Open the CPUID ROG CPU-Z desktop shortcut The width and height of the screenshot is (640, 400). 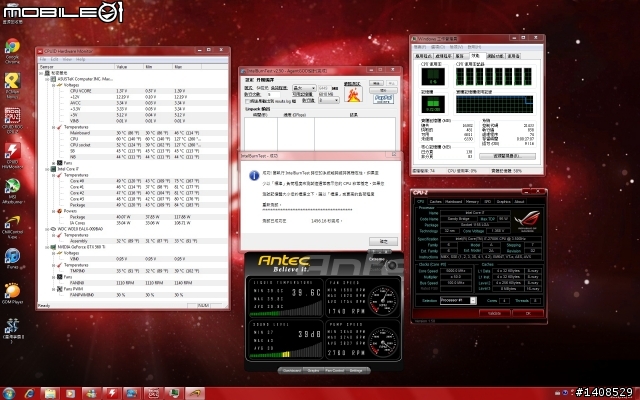(12, 120)
